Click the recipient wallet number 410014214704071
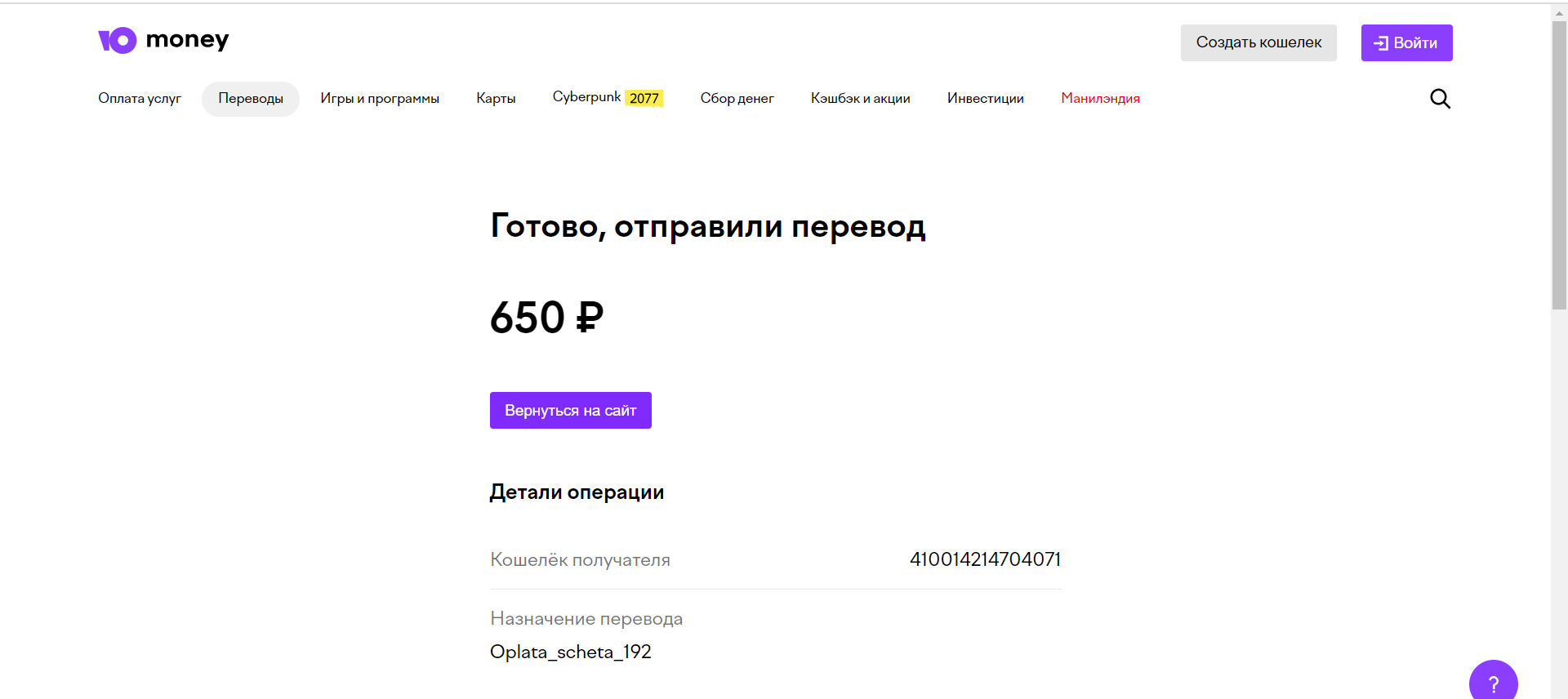1568x699 pixels. pyautogui.click(x=985, y=559)
